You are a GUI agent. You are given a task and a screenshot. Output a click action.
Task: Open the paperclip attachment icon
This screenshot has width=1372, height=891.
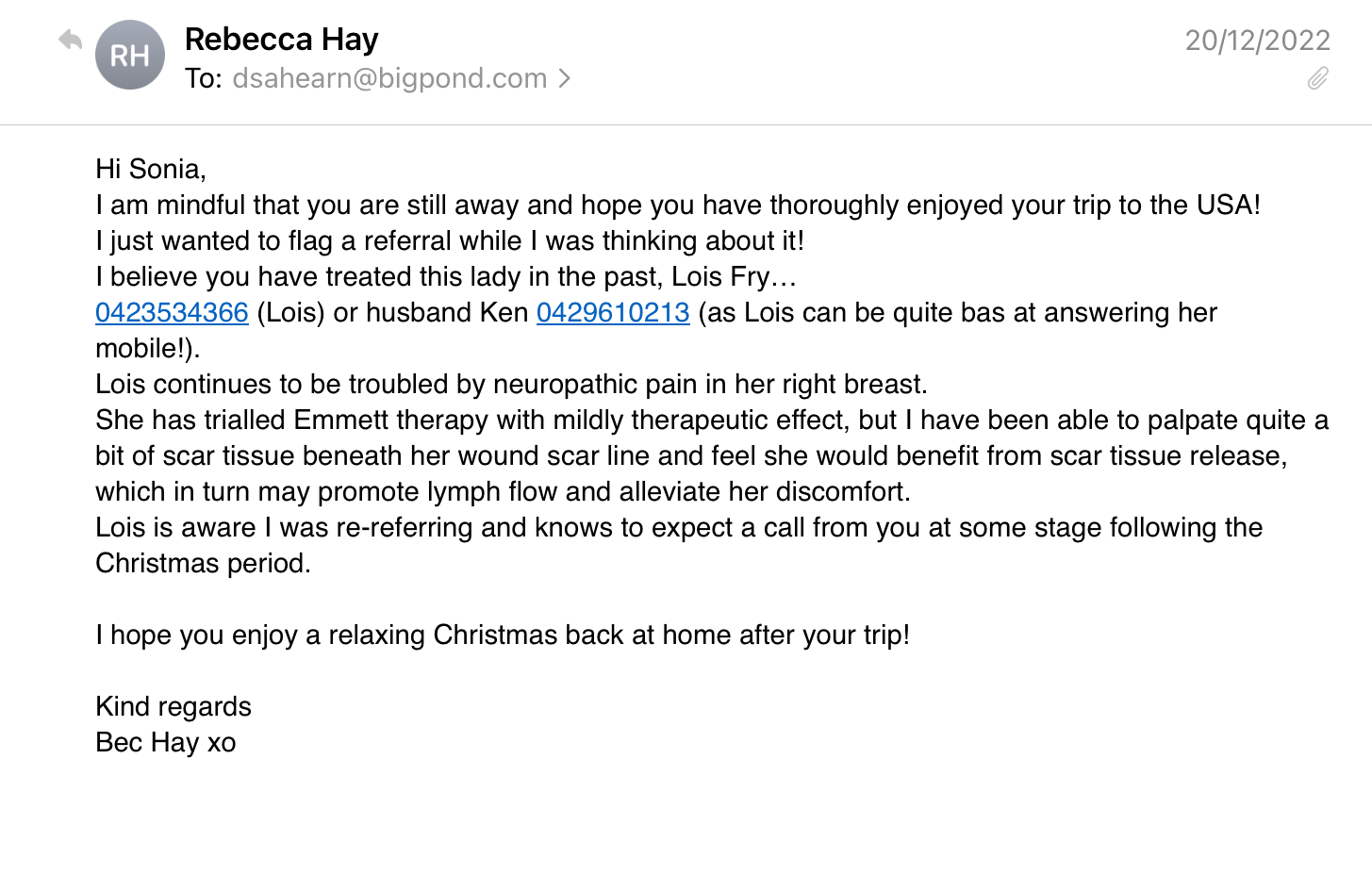coord(1318,78)
